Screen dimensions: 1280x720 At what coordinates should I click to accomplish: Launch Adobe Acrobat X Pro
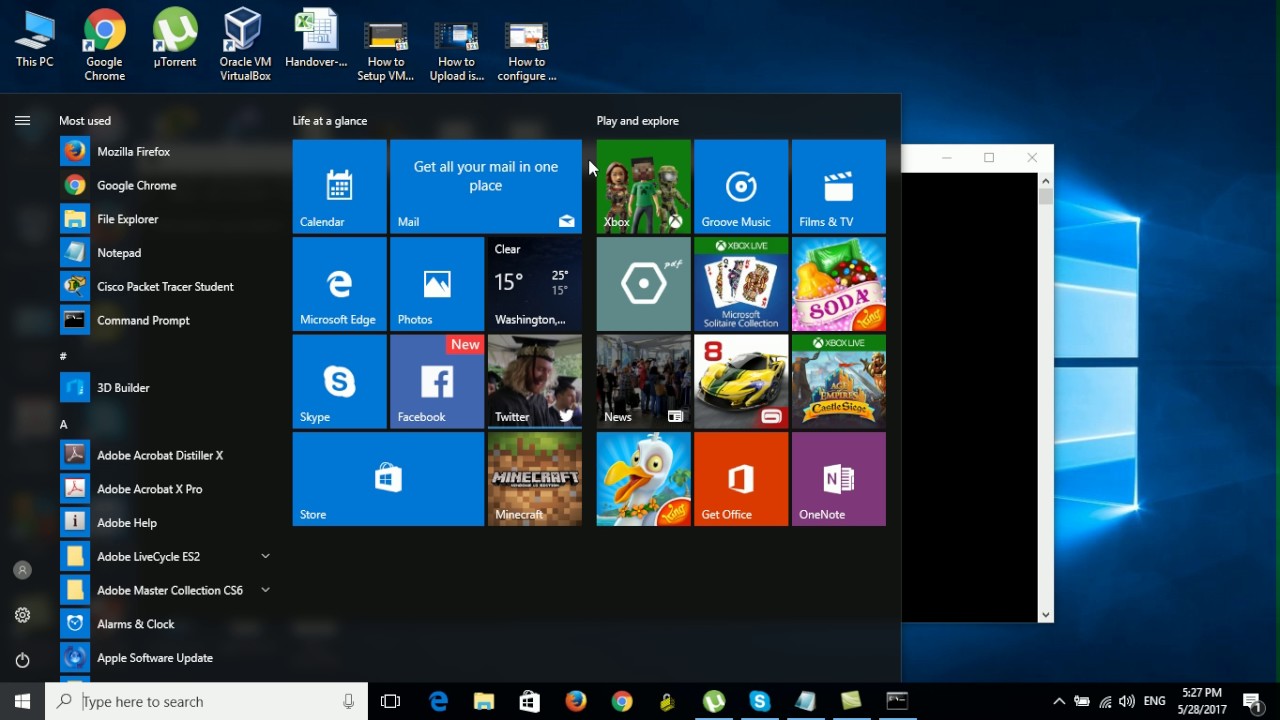click(x=166, y=489)
